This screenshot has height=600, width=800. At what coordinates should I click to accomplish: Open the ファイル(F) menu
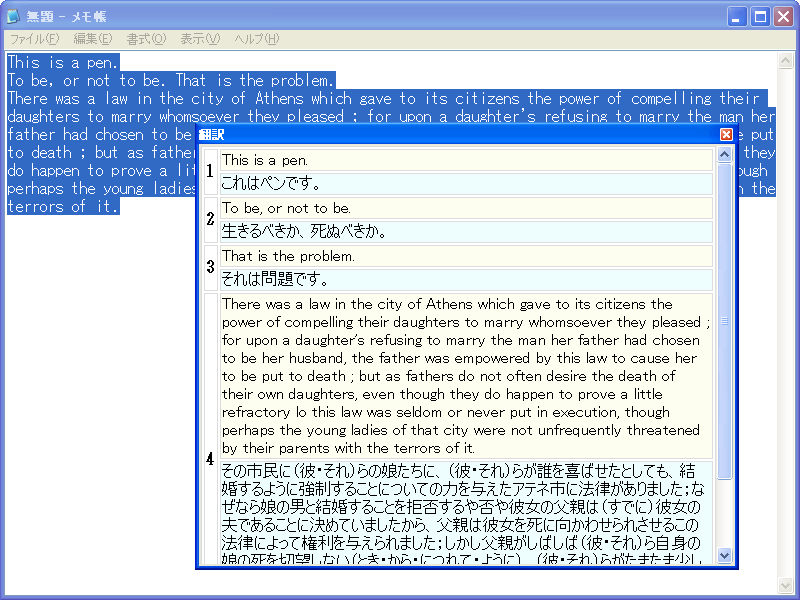tap(34, 39)
